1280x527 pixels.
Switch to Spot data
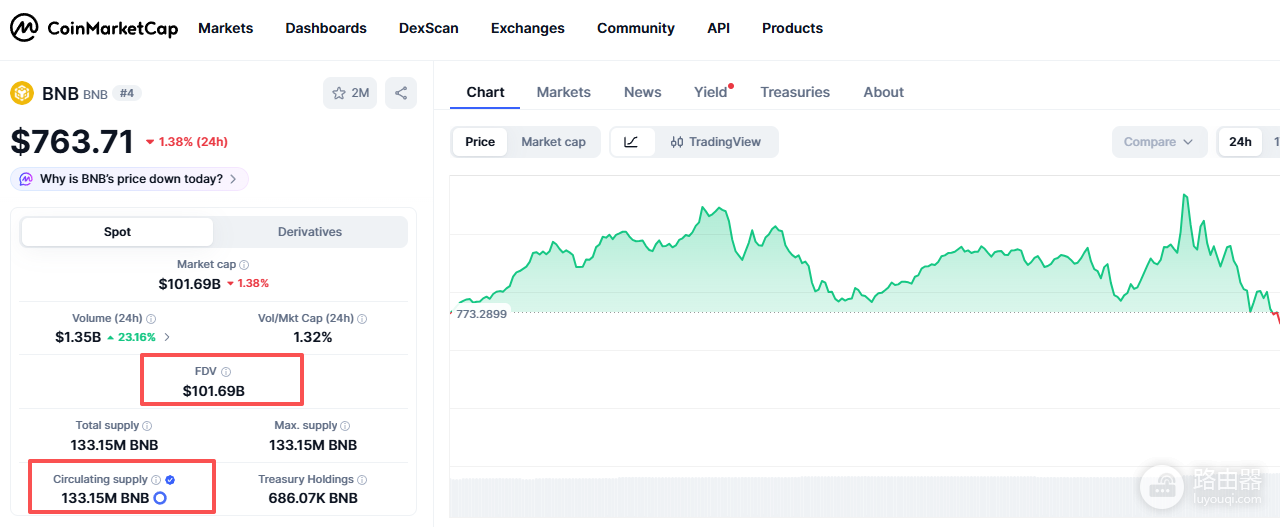[117, 232]
